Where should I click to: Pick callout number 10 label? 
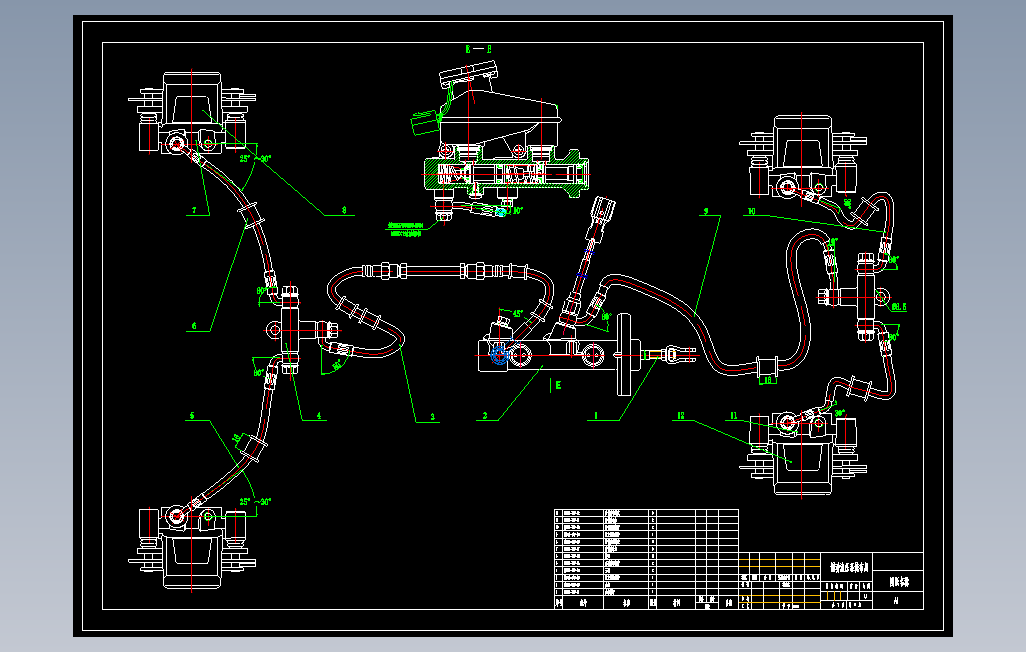pos(752,211)
